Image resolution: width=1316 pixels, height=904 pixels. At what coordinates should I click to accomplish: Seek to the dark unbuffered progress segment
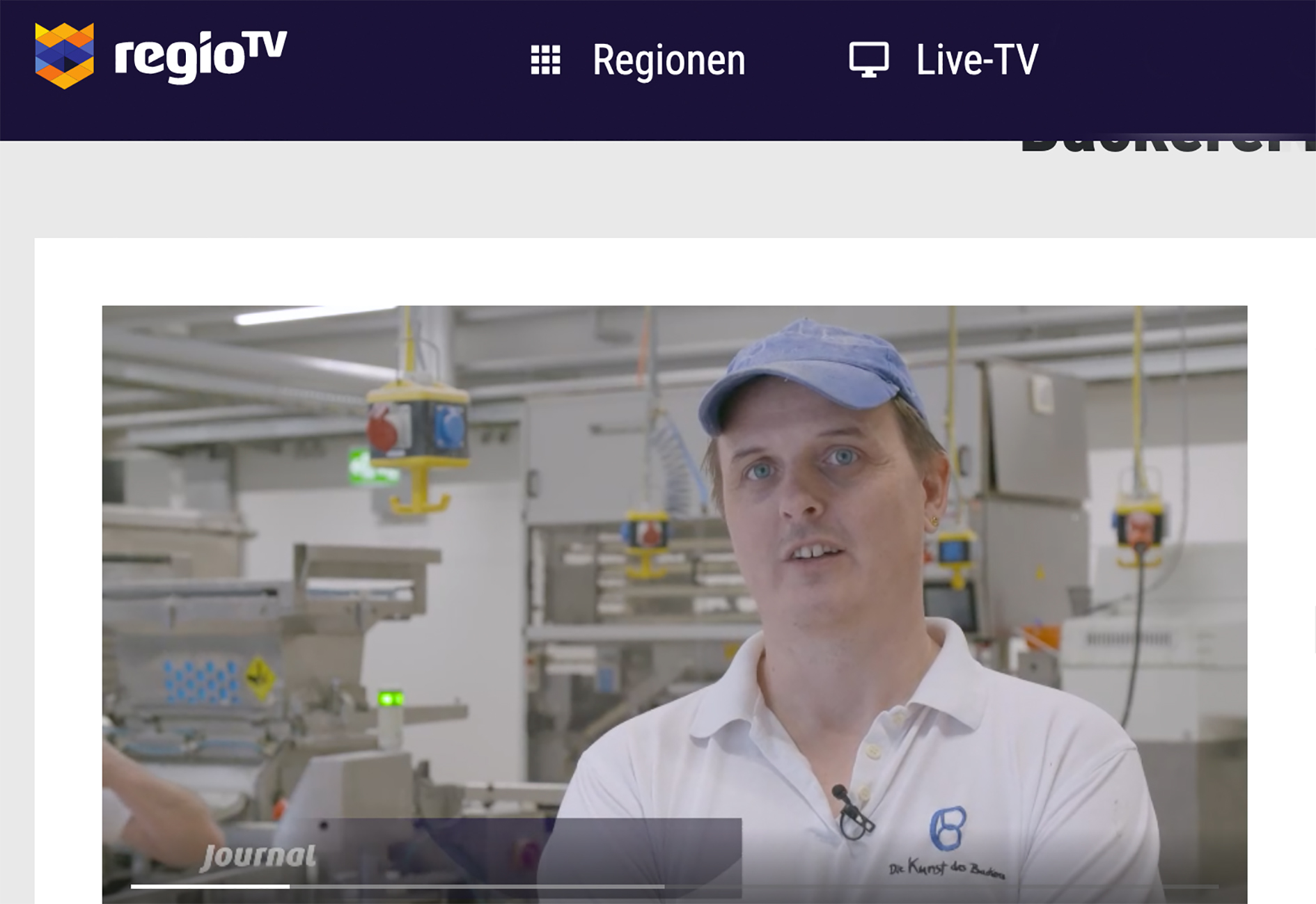[940, 886]
